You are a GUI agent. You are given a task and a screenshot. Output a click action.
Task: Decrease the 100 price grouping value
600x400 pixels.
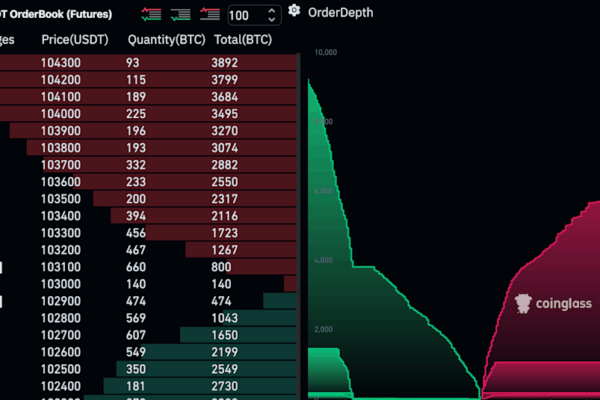tap(272, 19)
